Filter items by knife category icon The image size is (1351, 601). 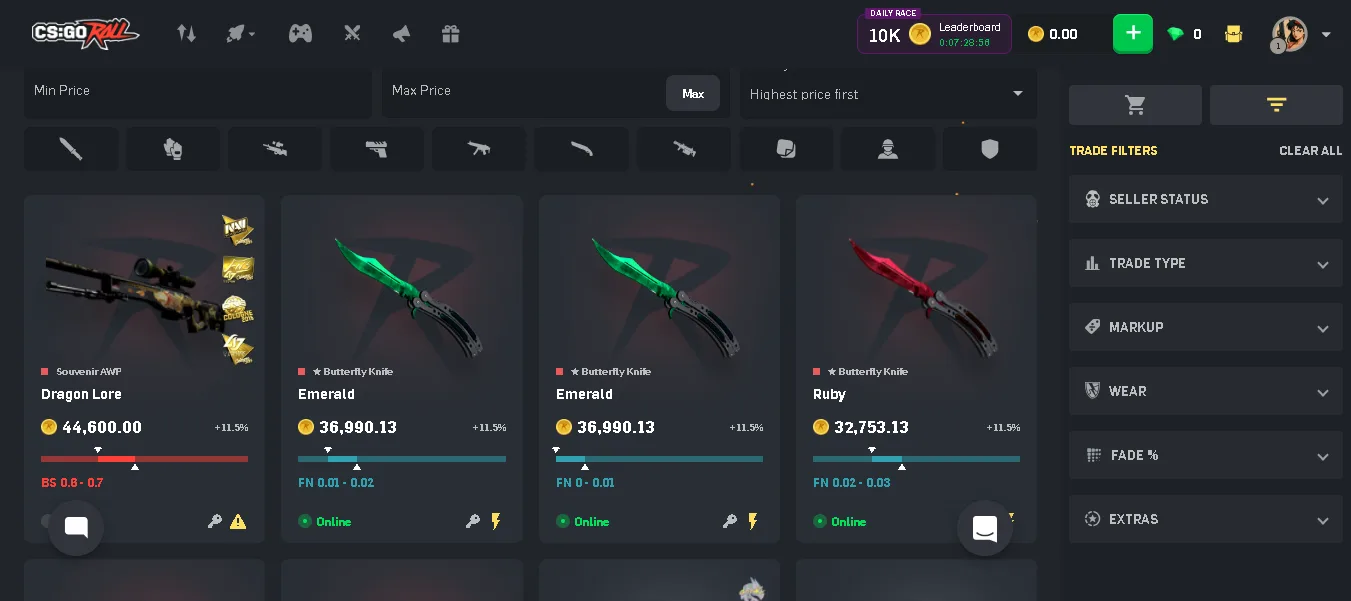71,149
